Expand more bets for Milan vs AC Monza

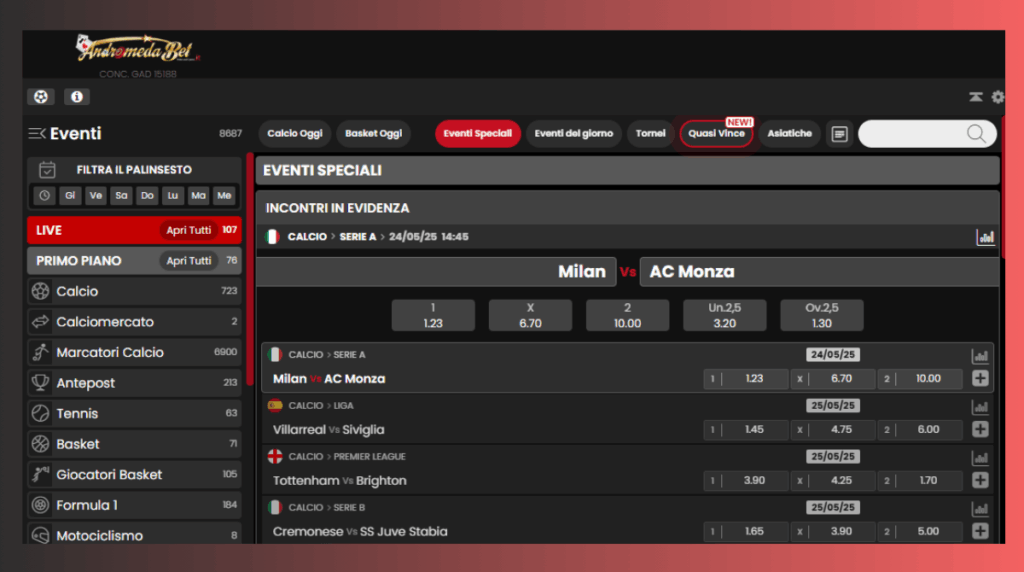(980, 379)
